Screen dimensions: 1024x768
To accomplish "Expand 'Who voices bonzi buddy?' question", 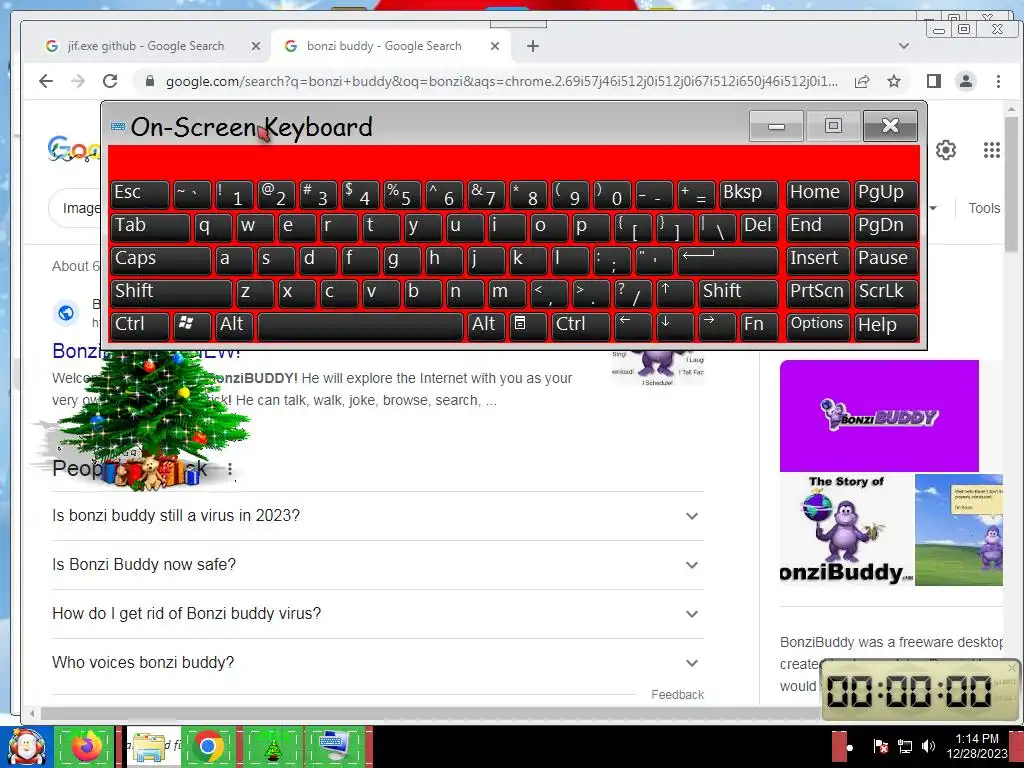I will [377, 663].
